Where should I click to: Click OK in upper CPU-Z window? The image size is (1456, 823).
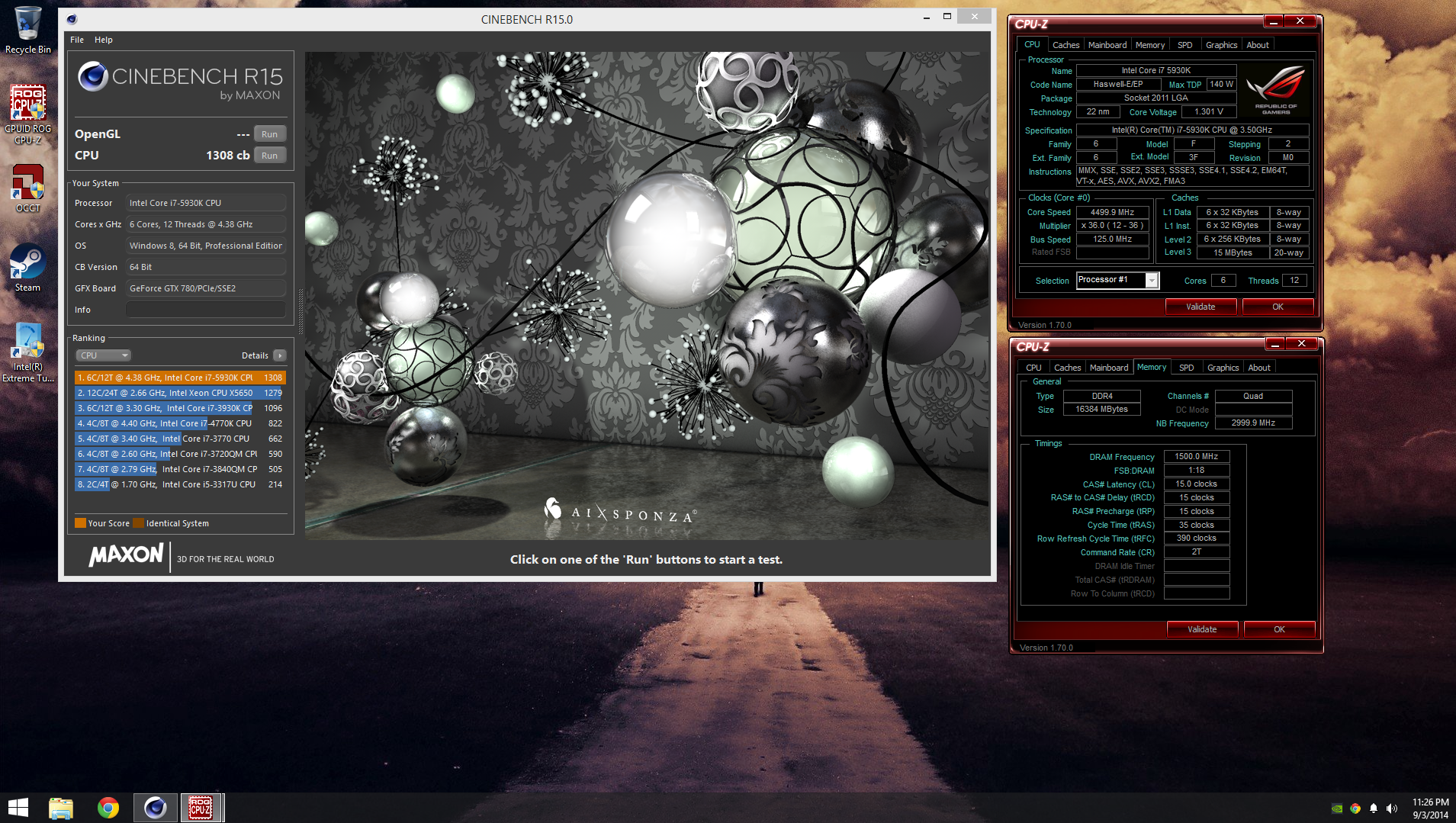point(1278,307)
